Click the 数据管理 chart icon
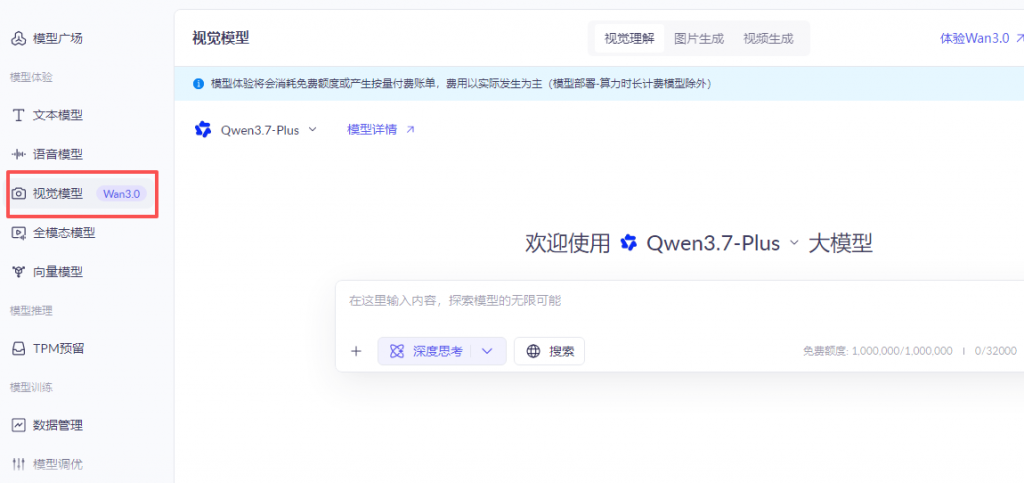 [18, 426]
